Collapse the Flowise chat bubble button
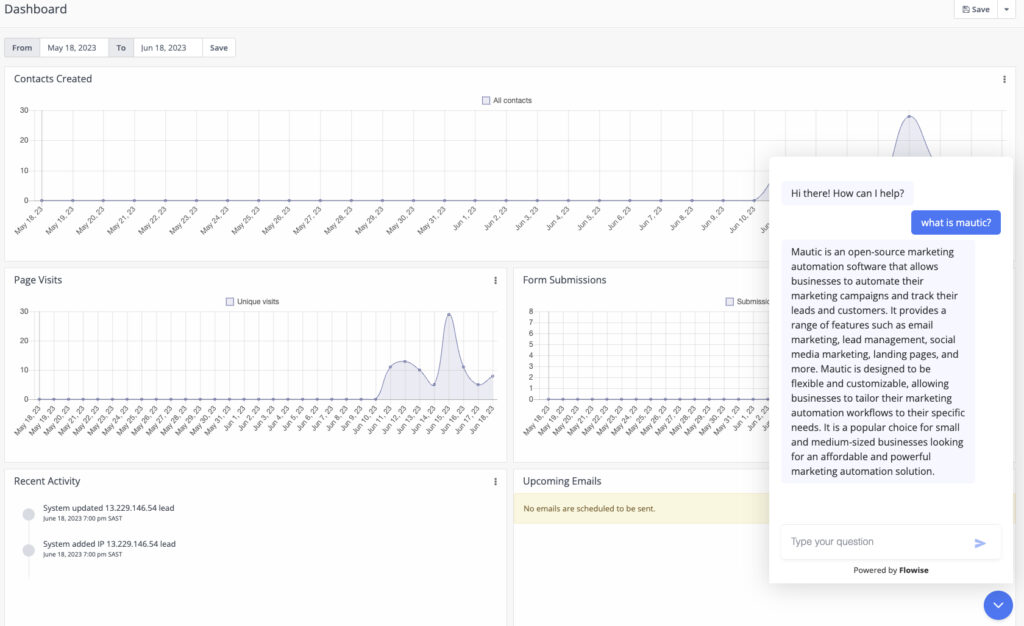The width and height of the screenshot is (1024, 626). [998, 605]
